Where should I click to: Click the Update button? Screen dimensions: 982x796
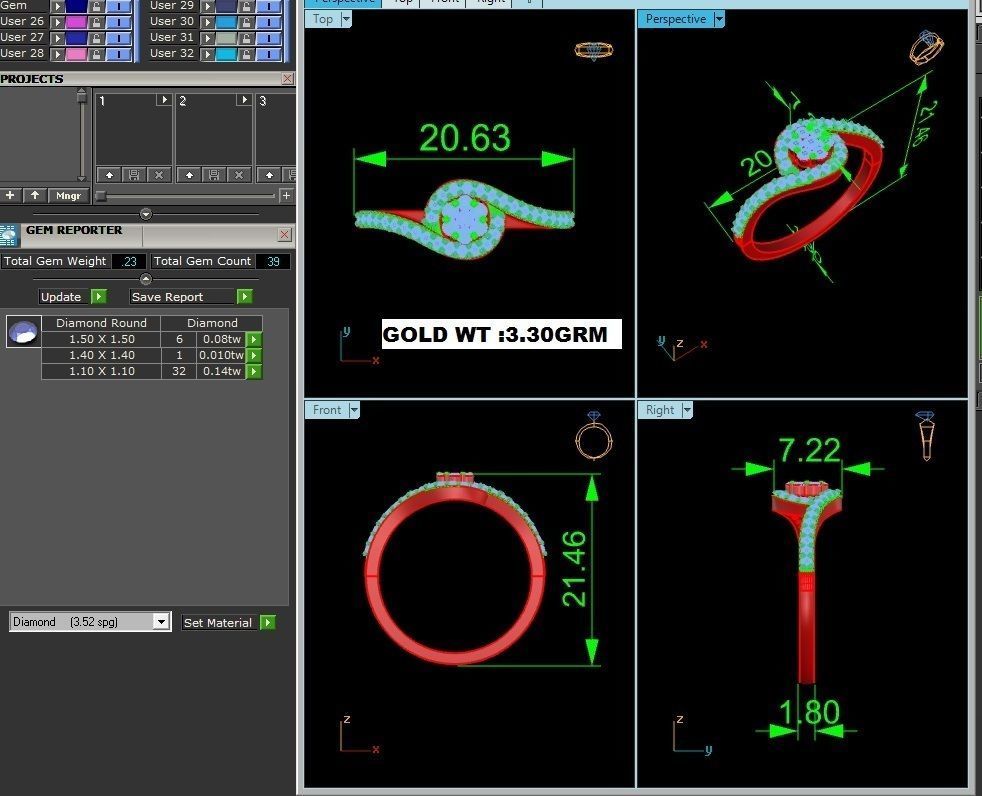click(61, 297)
